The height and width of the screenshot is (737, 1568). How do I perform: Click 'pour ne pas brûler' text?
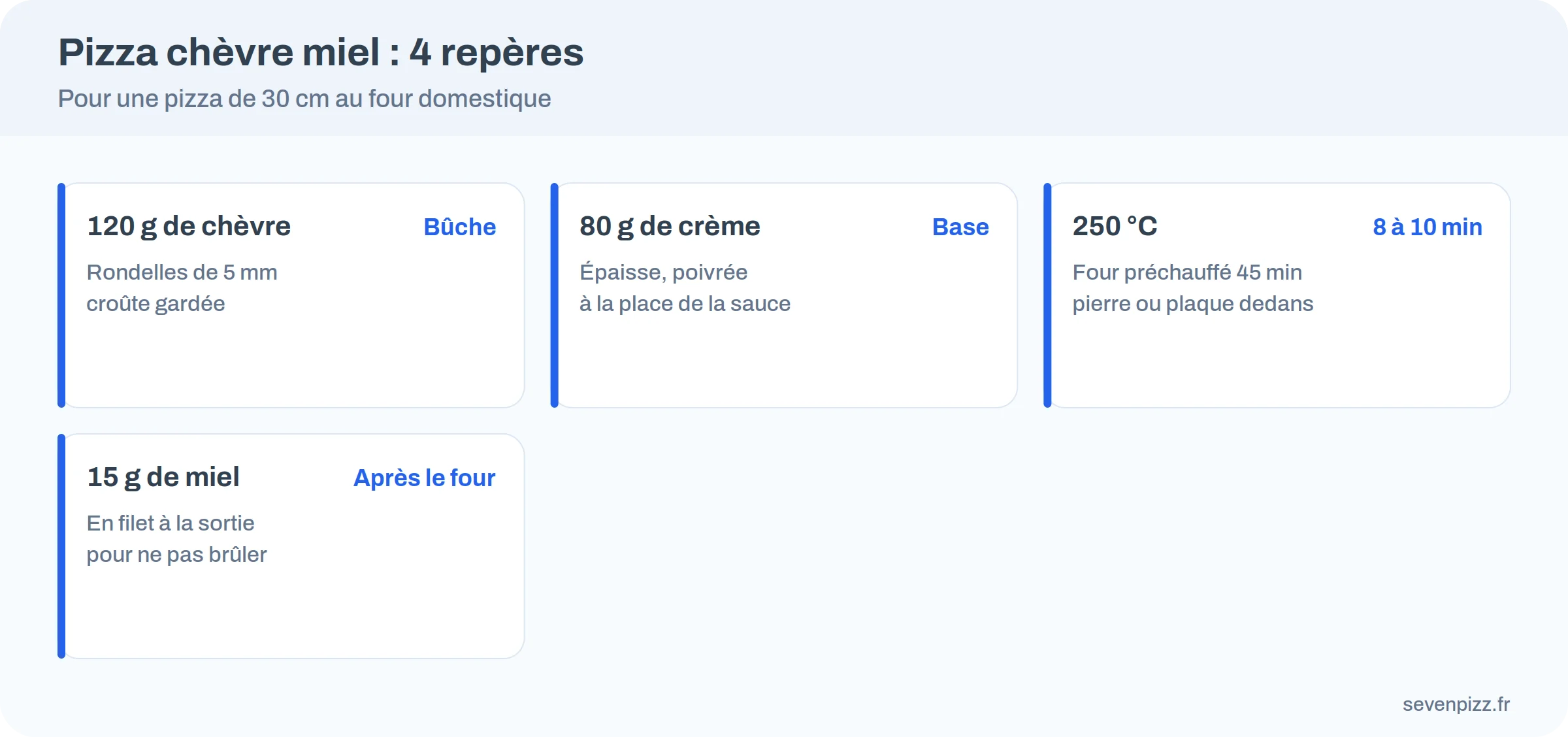coord(177,555)
